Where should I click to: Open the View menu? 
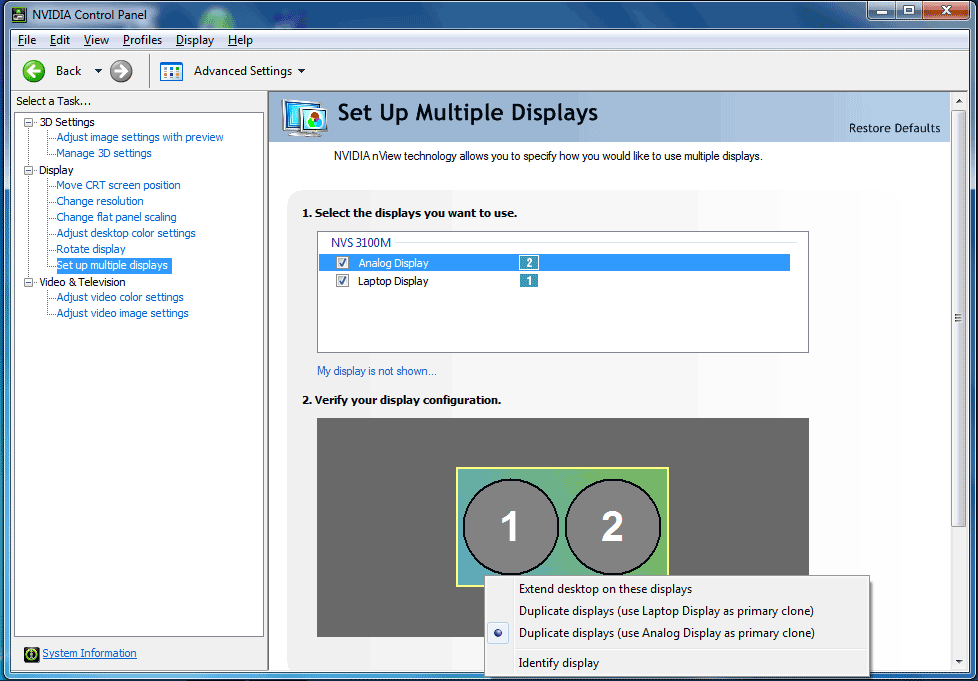coord(96,40)
